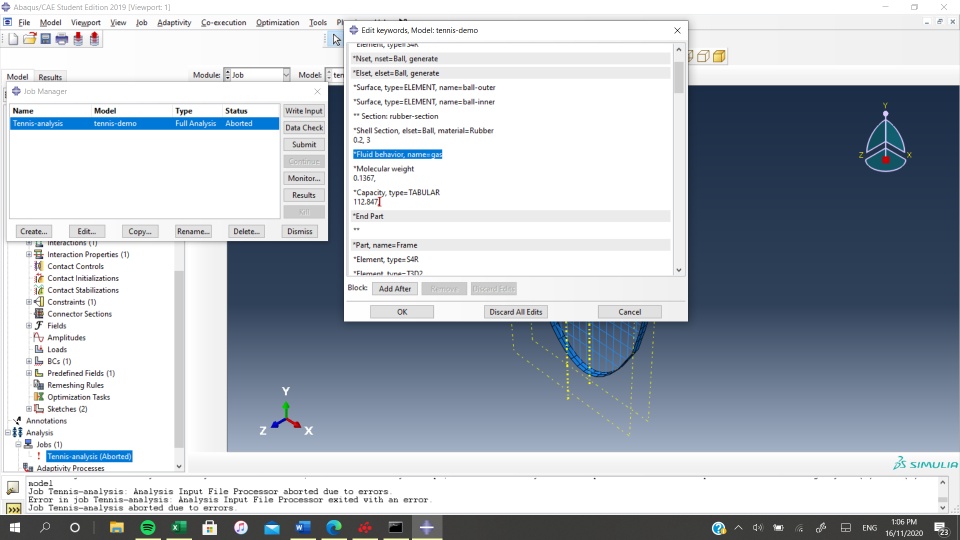Click Submit in Job Manager
This screenshot has width=960, height=540.
[304, 144]
